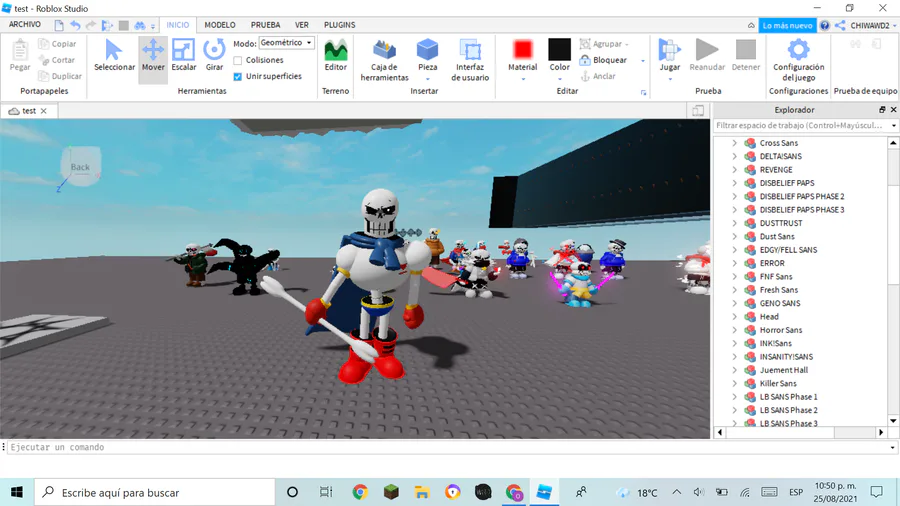Open File Explorer from taskbar

(x=422, y=492)
